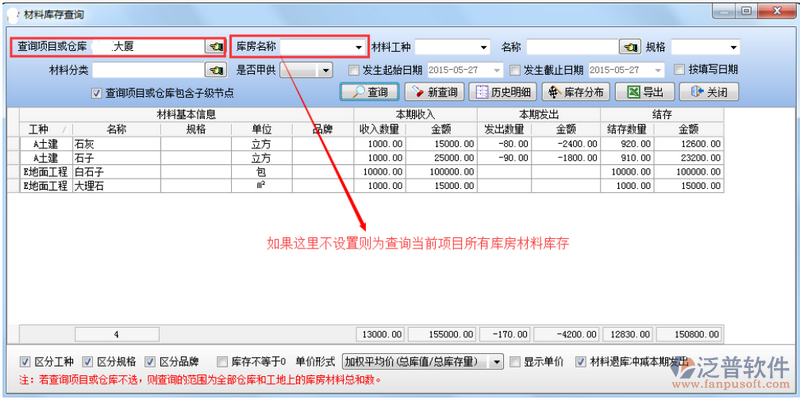Click lookup icon next to 名称 field
Image resolution: width=800 pixels, height=400 pixels.
(629, 47)
